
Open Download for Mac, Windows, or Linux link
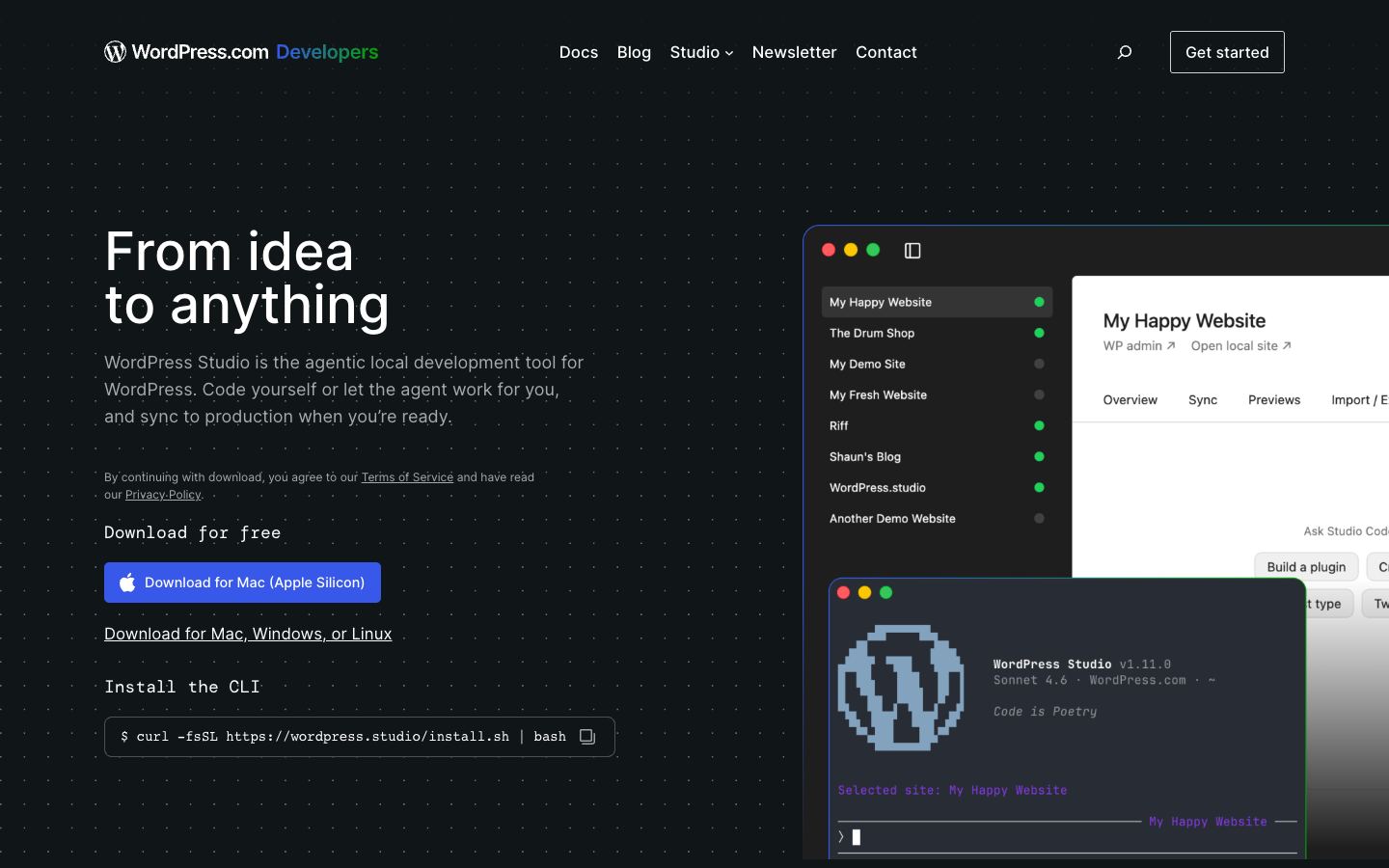pyautogui.click(x=248, y=634)
